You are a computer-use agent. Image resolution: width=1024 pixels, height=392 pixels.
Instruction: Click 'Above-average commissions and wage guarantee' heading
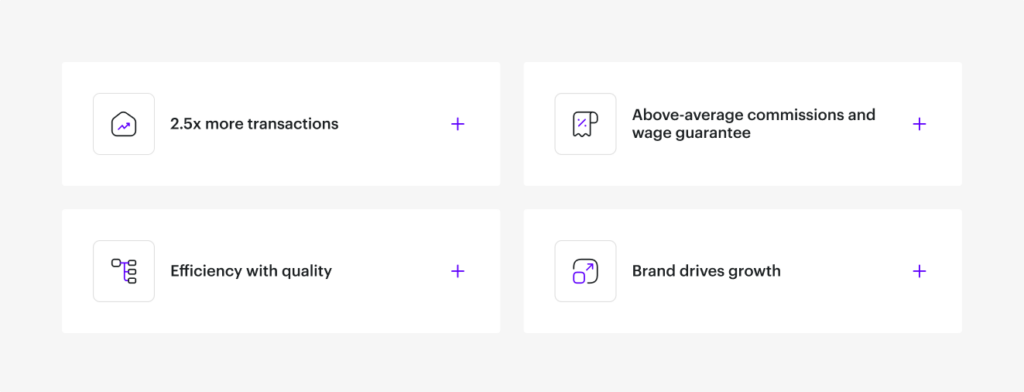tap(754, 124)
